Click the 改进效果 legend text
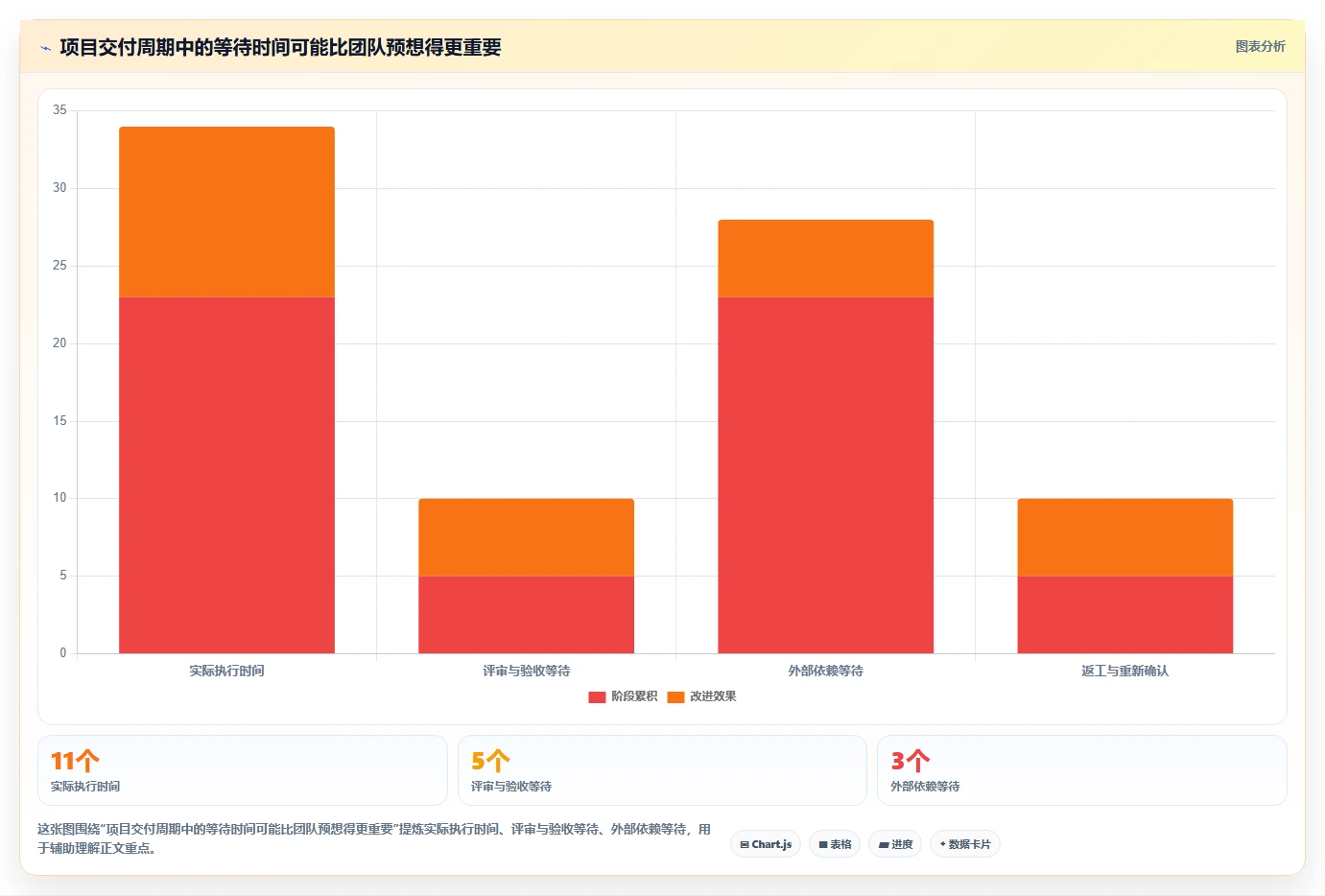The width and height of the screenshot is (1325, 896). [713, 696]
